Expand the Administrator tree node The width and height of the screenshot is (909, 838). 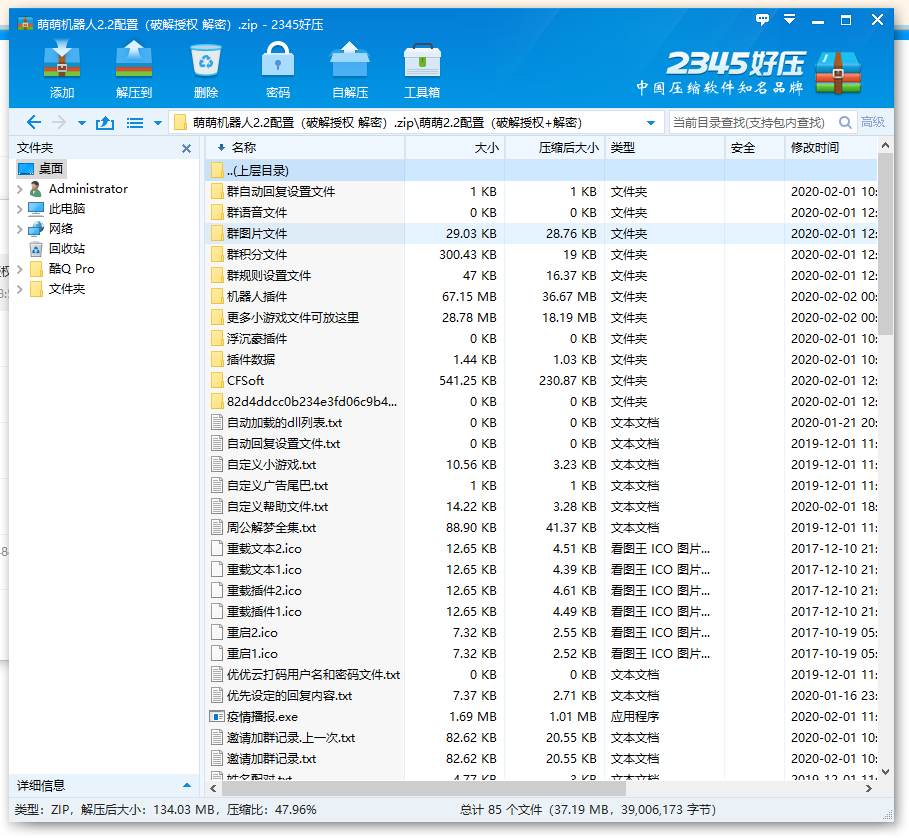(19, 189)
